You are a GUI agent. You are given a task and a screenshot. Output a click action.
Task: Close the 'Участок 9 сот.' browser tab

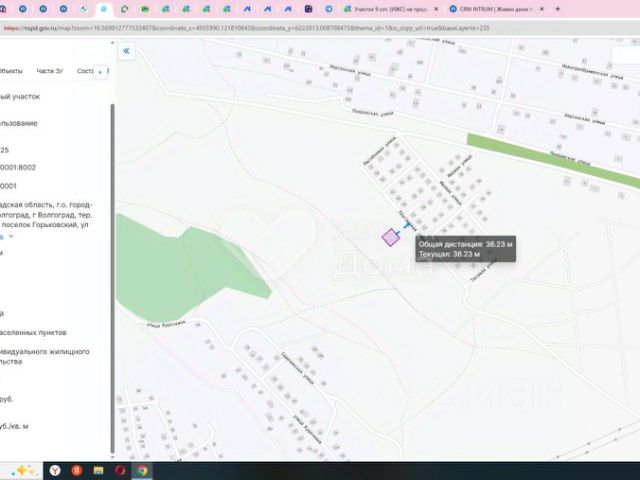pos(436,9)
